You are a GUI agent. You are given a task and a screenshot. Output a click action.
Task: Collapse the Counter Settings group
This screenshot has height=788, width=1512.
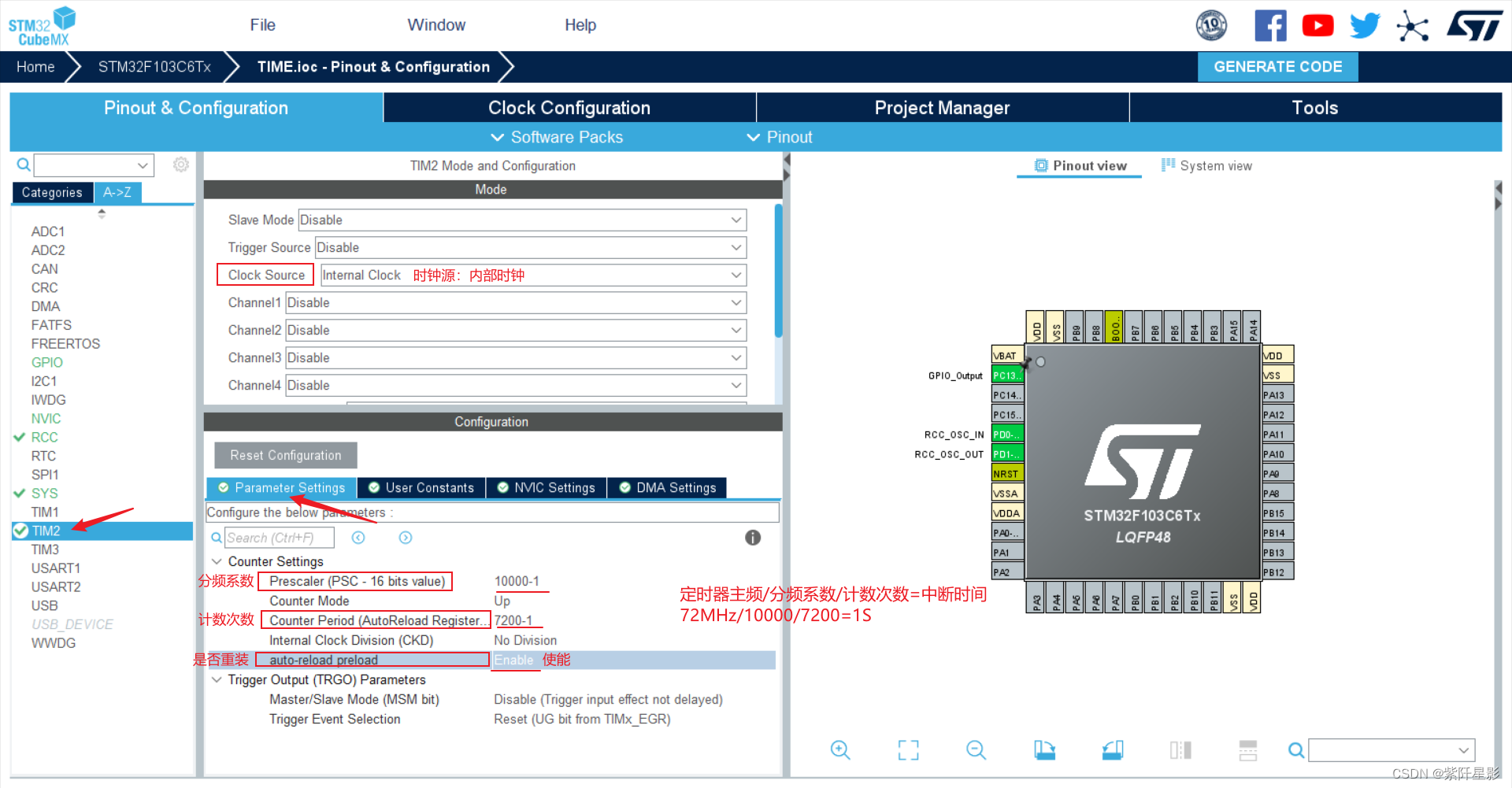[217, 561]
